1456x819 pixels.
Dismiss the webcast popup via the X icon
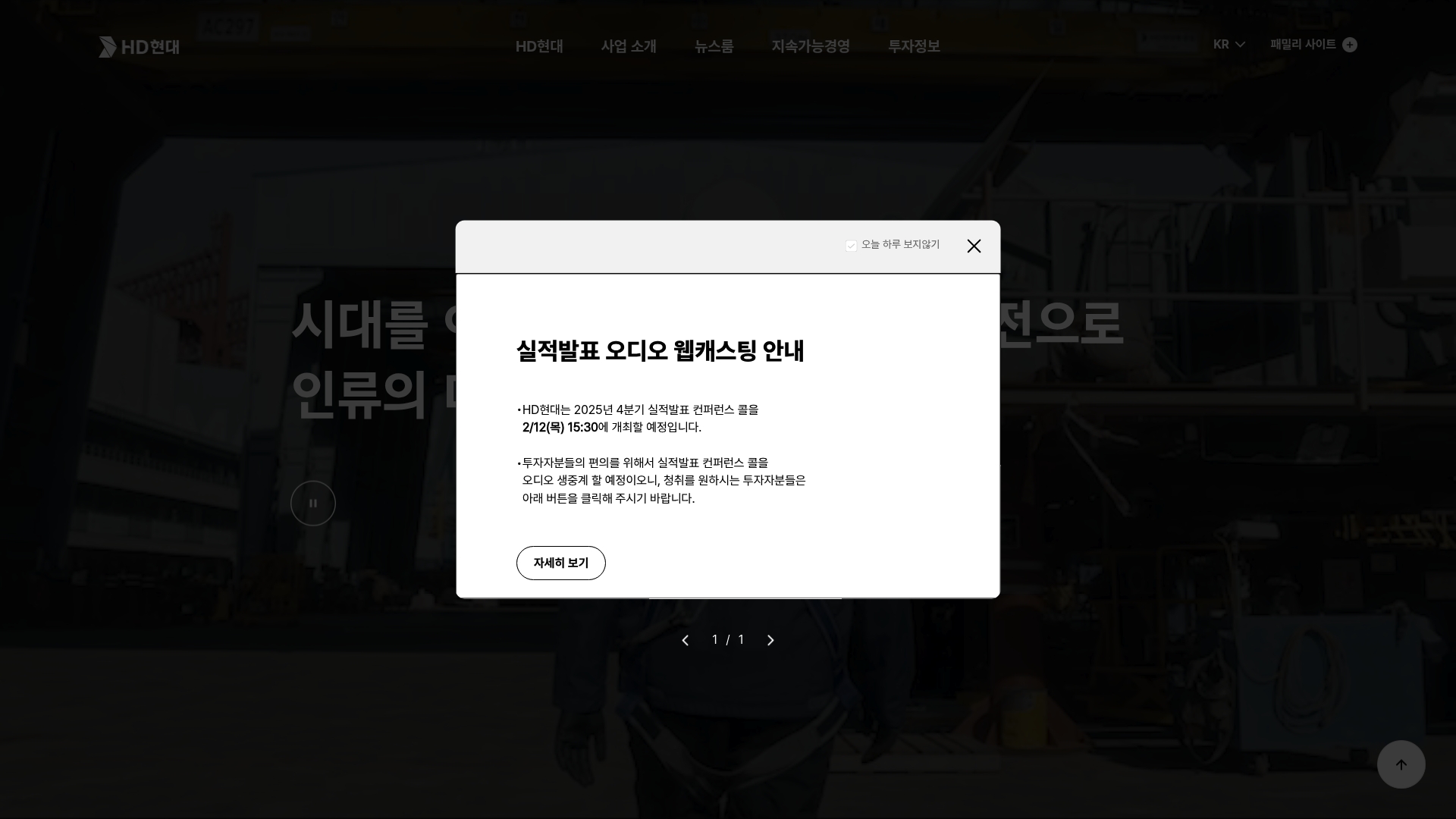[974, 246]
